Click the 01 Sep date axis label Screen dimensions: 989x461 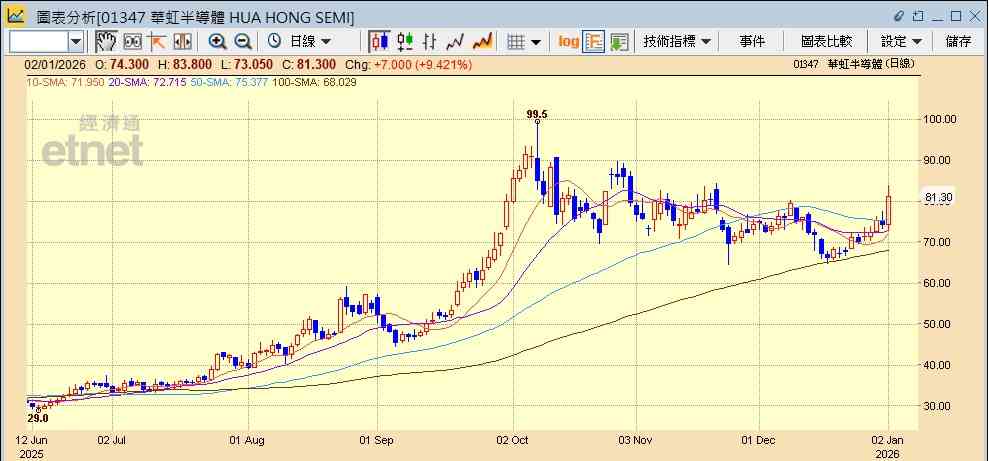point(377,440)
